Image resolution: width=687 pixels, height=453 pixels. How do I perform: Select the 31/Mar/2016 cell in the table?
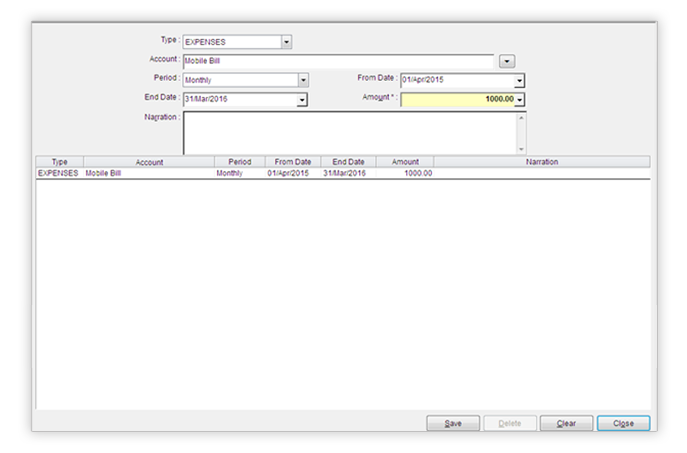348,173
